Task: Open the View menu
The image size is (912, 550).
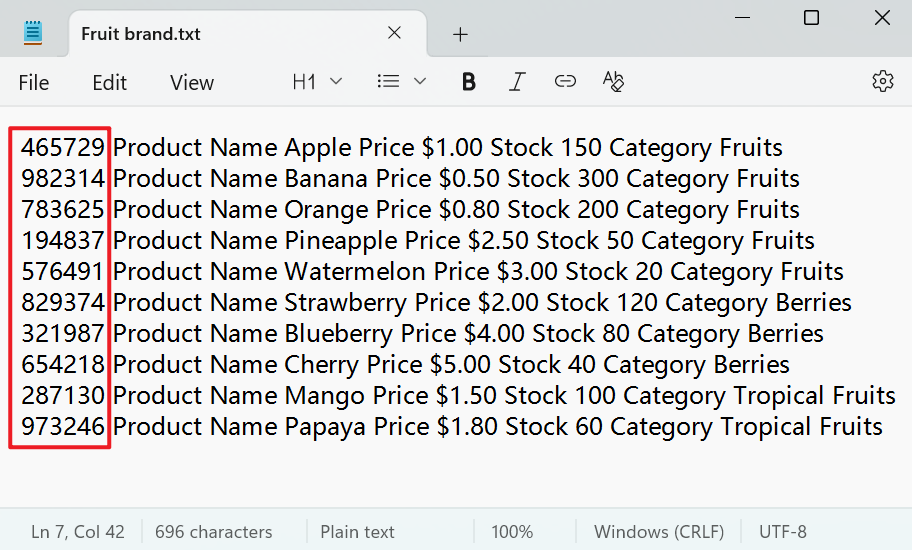Action: click(192, 83)
